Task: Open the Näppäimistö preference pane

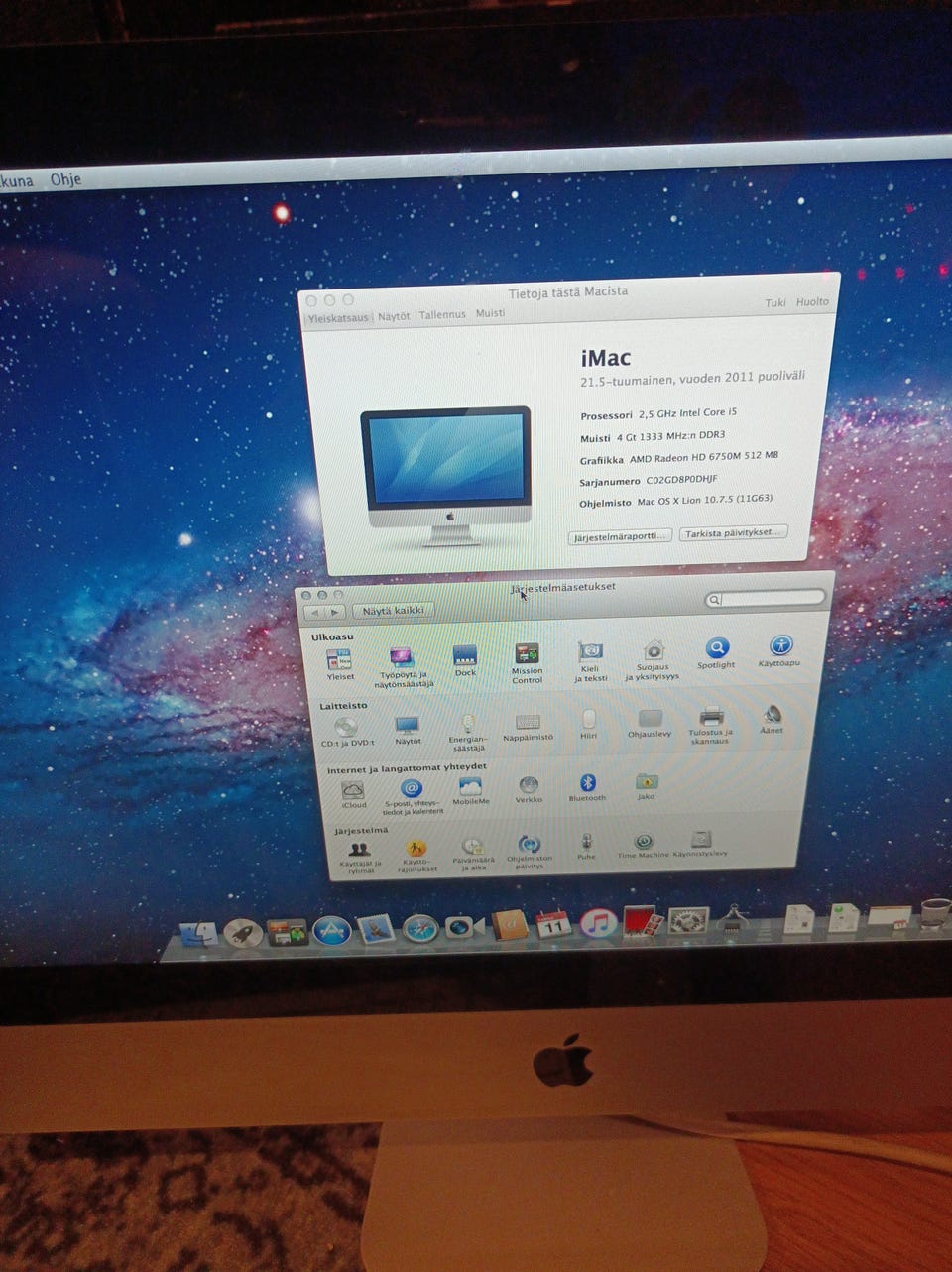Action: 528,728
